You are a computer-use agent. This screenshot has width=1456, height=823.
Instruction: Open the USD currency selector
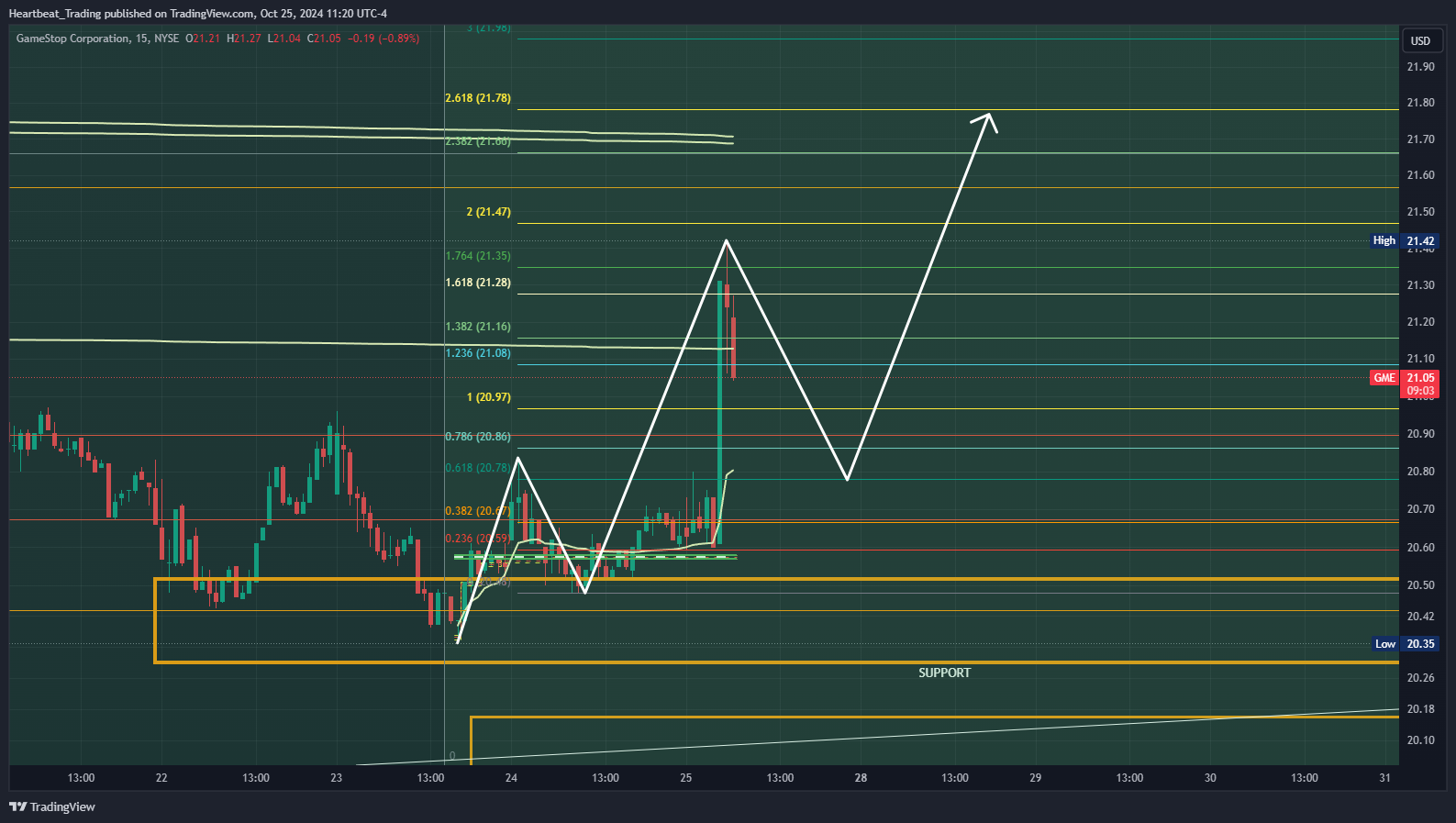(x=1420, y=40)
